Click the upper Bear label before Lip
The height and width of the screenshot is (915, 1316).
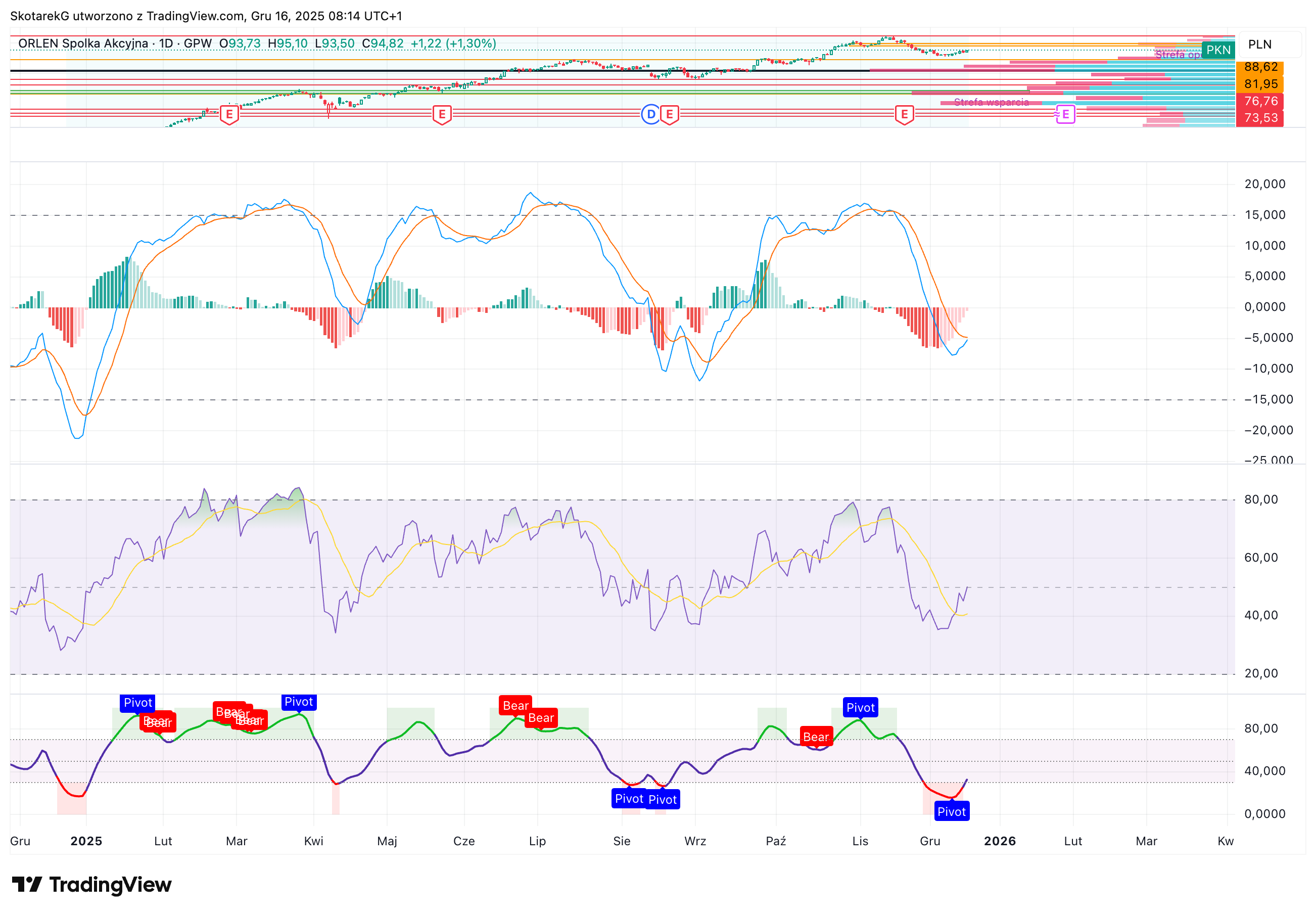pyautogui.click(x=515, y=706)
